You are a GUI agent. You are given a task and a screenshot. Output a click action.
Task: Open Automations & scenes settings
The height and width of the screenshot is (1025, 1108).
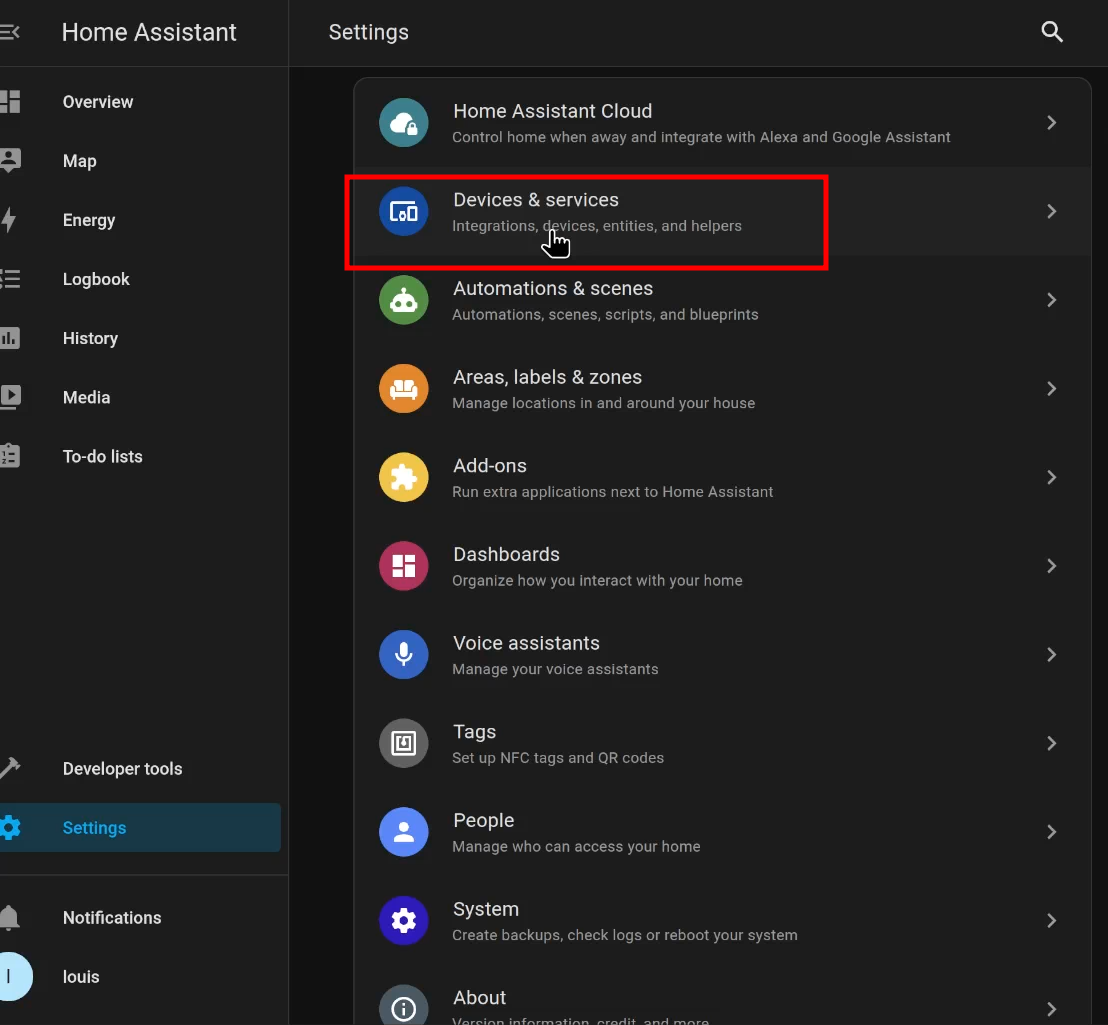tap(722, 300)
